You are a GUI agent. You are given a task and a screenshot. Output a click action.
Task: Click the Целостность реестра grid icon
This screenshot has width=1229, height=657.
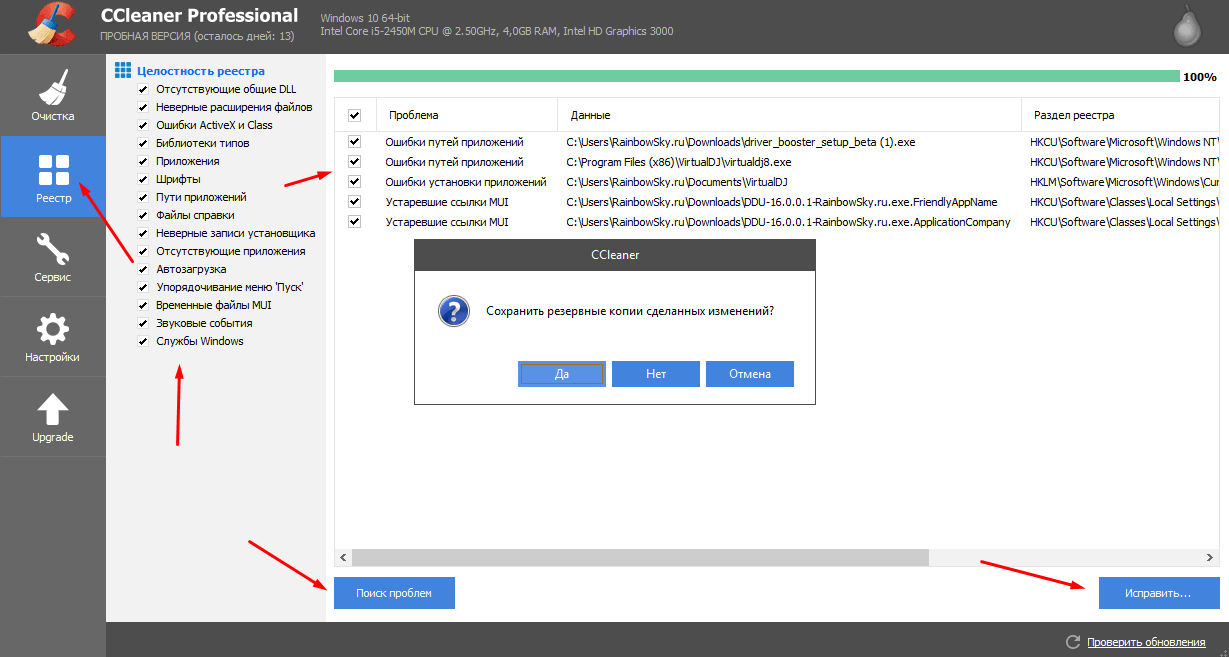click(123, 70)
